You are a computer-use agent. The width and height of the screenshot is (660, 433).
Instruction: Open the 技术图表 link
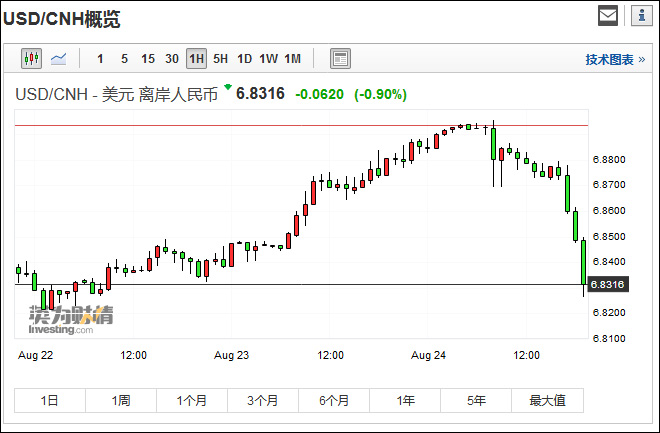tap(615, 60)
